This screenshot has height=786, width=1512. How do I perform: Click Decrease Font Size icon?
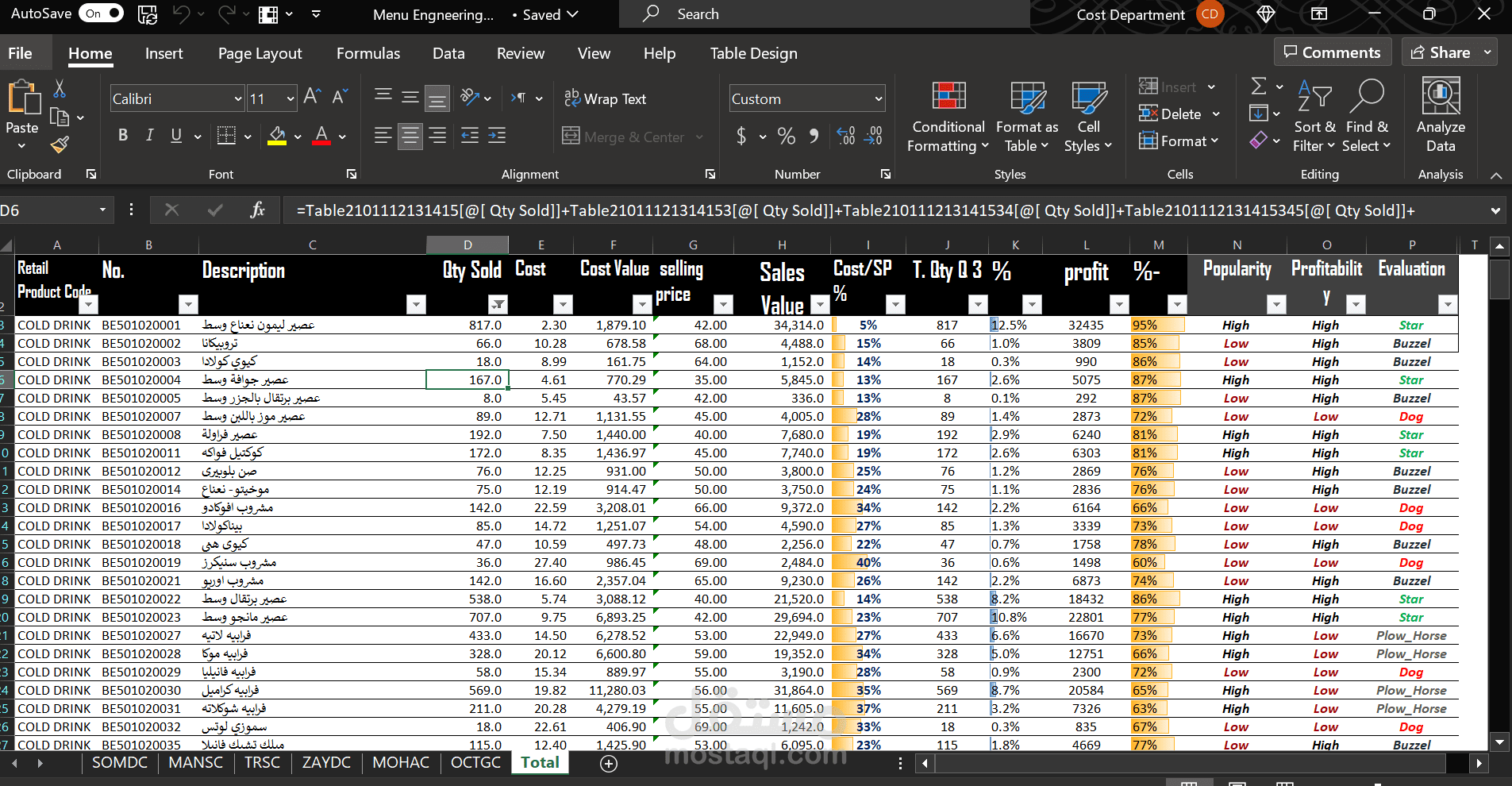click(340, 98)
